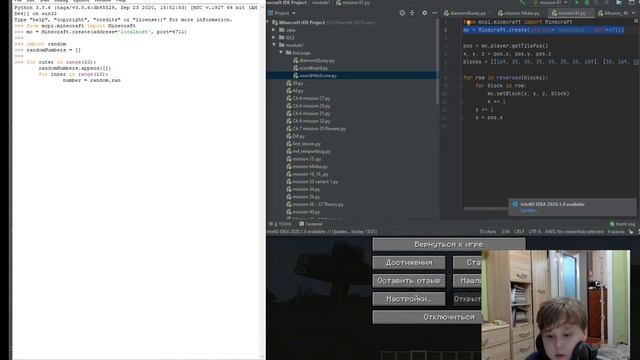This screenshot has height=360, width=640.
Task: Click the UTF-8 encoding status bar entry
Action: point(534,231)
